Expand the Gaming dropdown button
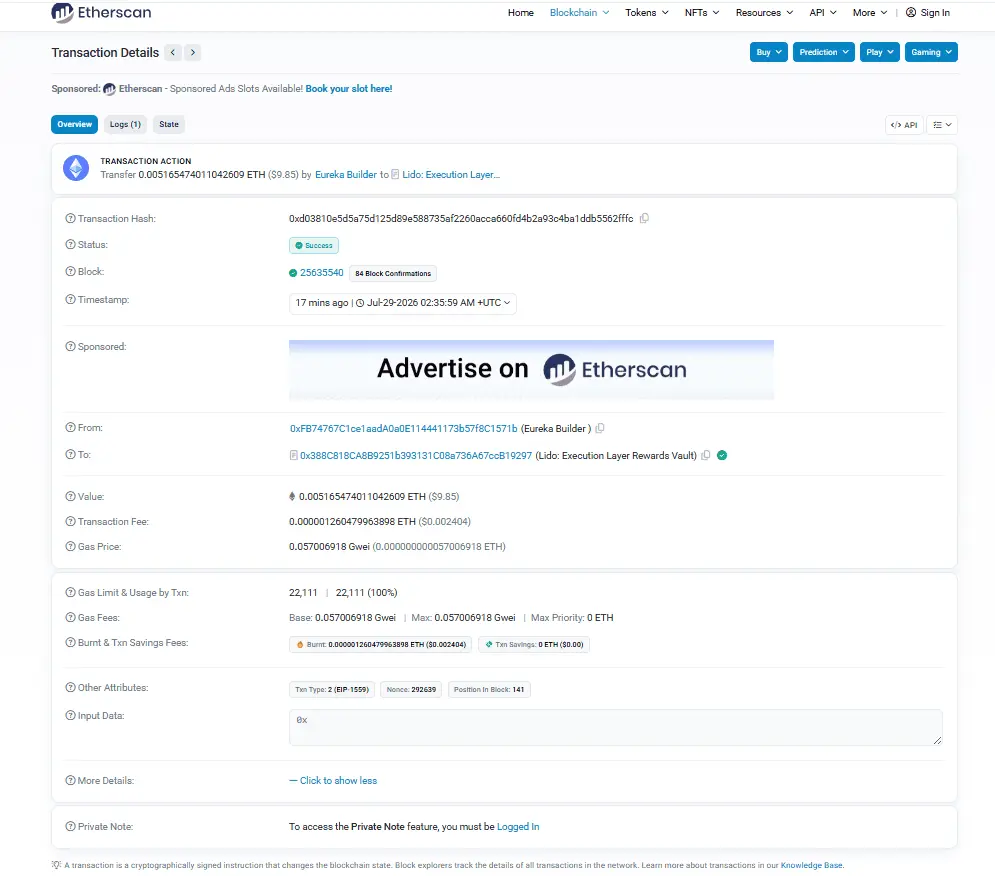995x876 pixels. click(x=931, y=52)
